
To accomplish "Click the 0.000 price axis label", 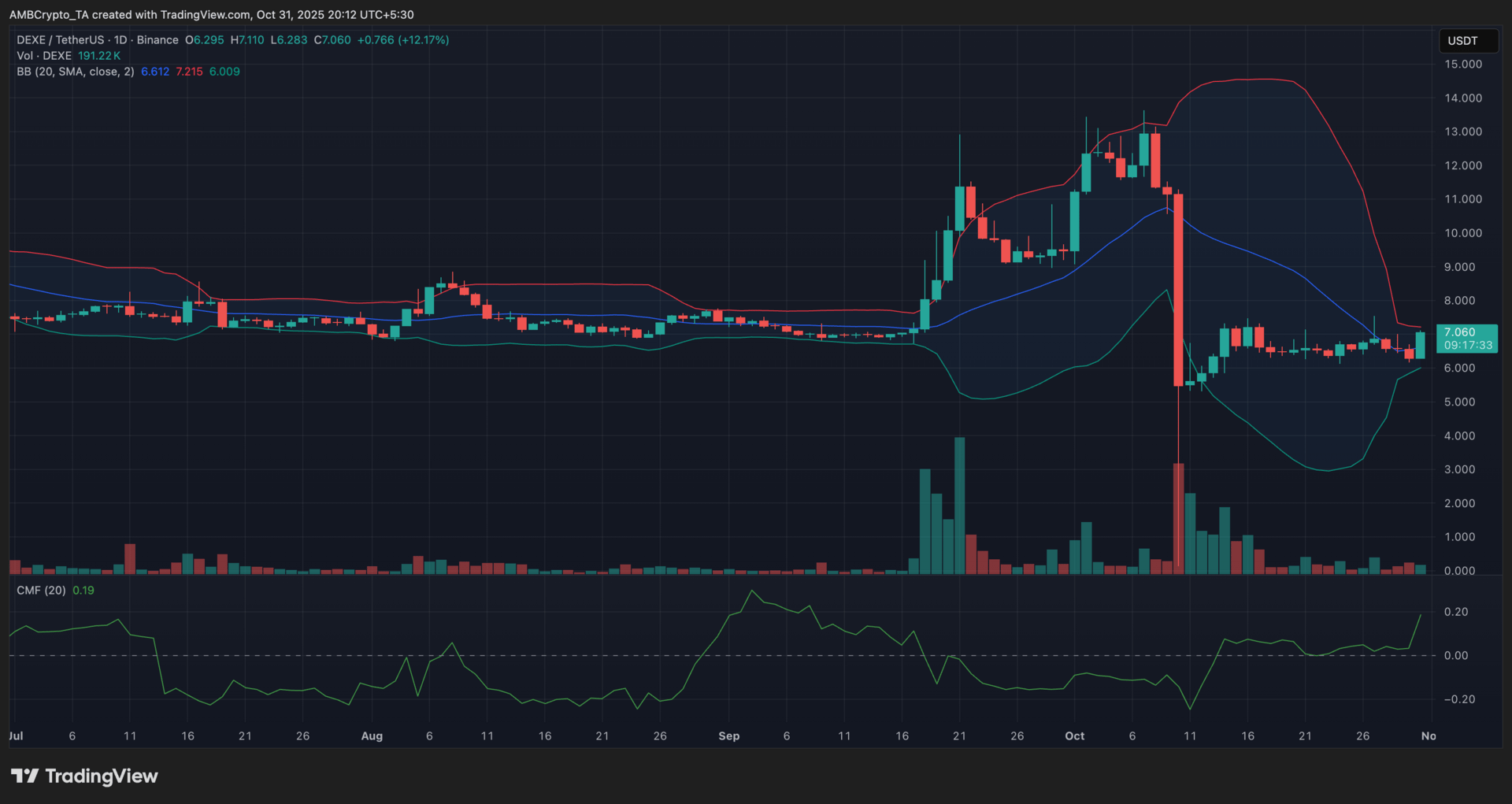I will [x=1460, y=571].
